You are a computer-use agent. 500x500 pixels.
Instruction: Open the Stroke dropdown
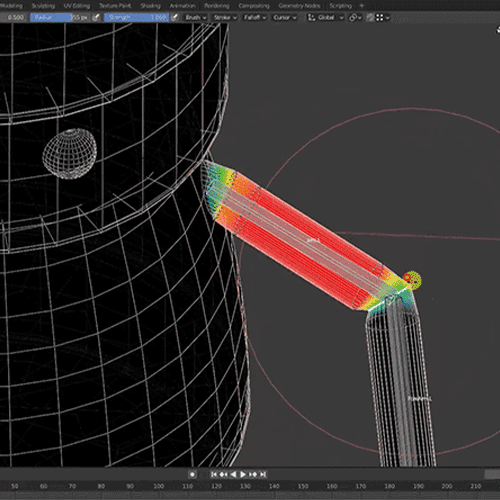point(225,17)
